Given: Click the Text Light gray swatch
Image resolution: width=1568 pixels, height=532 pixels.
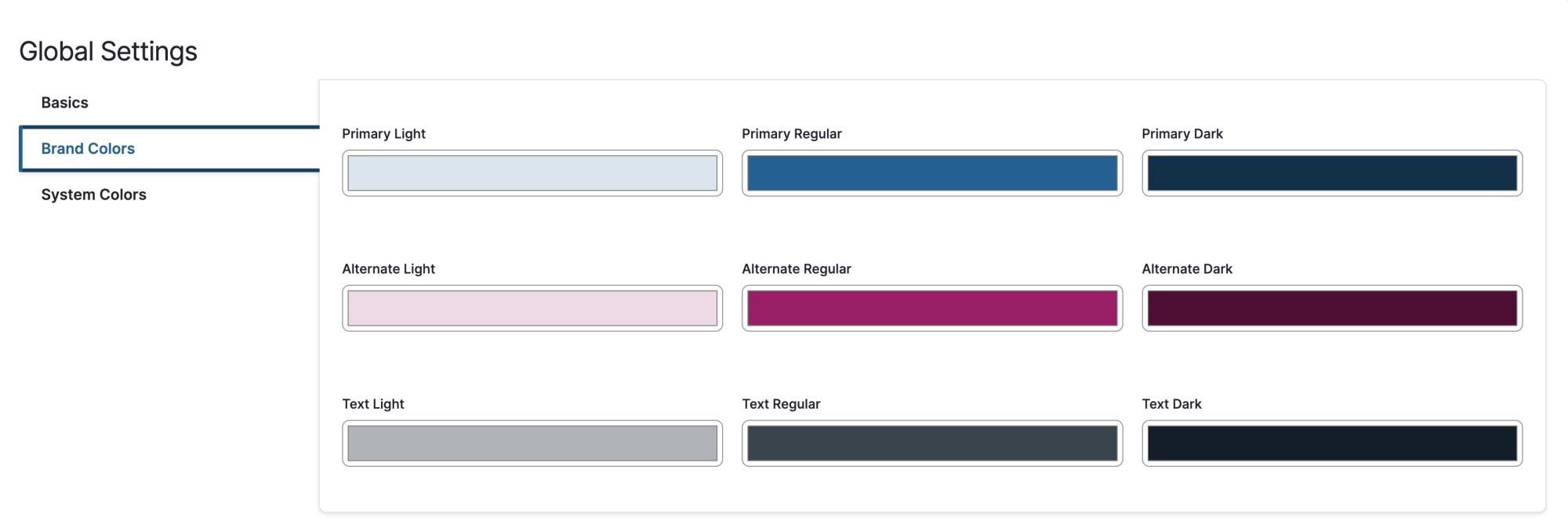Looking at the screenshot, I should pyautogui.click(x=532, y=443).
